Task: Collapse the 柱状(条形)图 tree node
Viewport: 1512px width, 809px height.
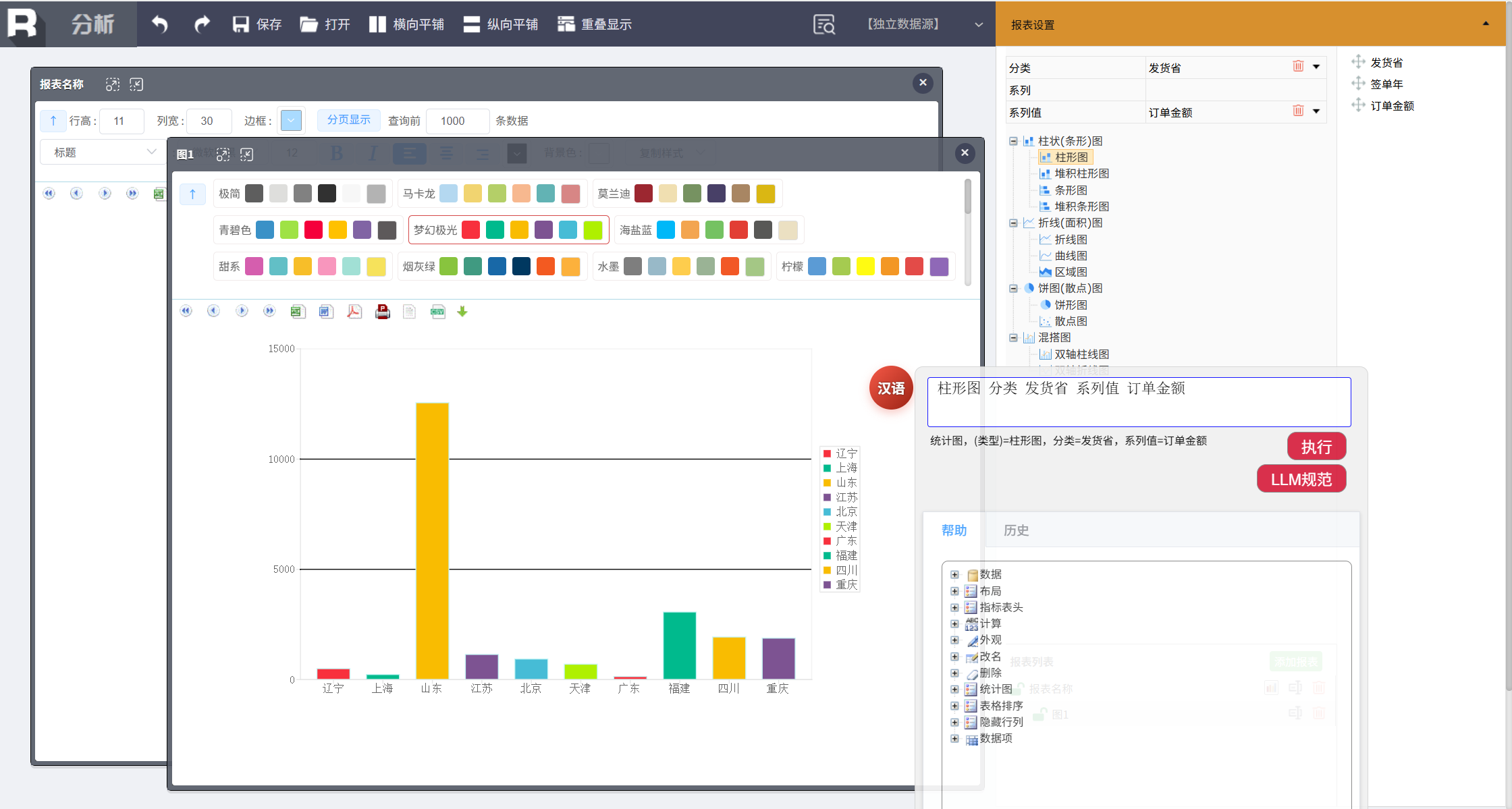Action: click(1013, 141)
